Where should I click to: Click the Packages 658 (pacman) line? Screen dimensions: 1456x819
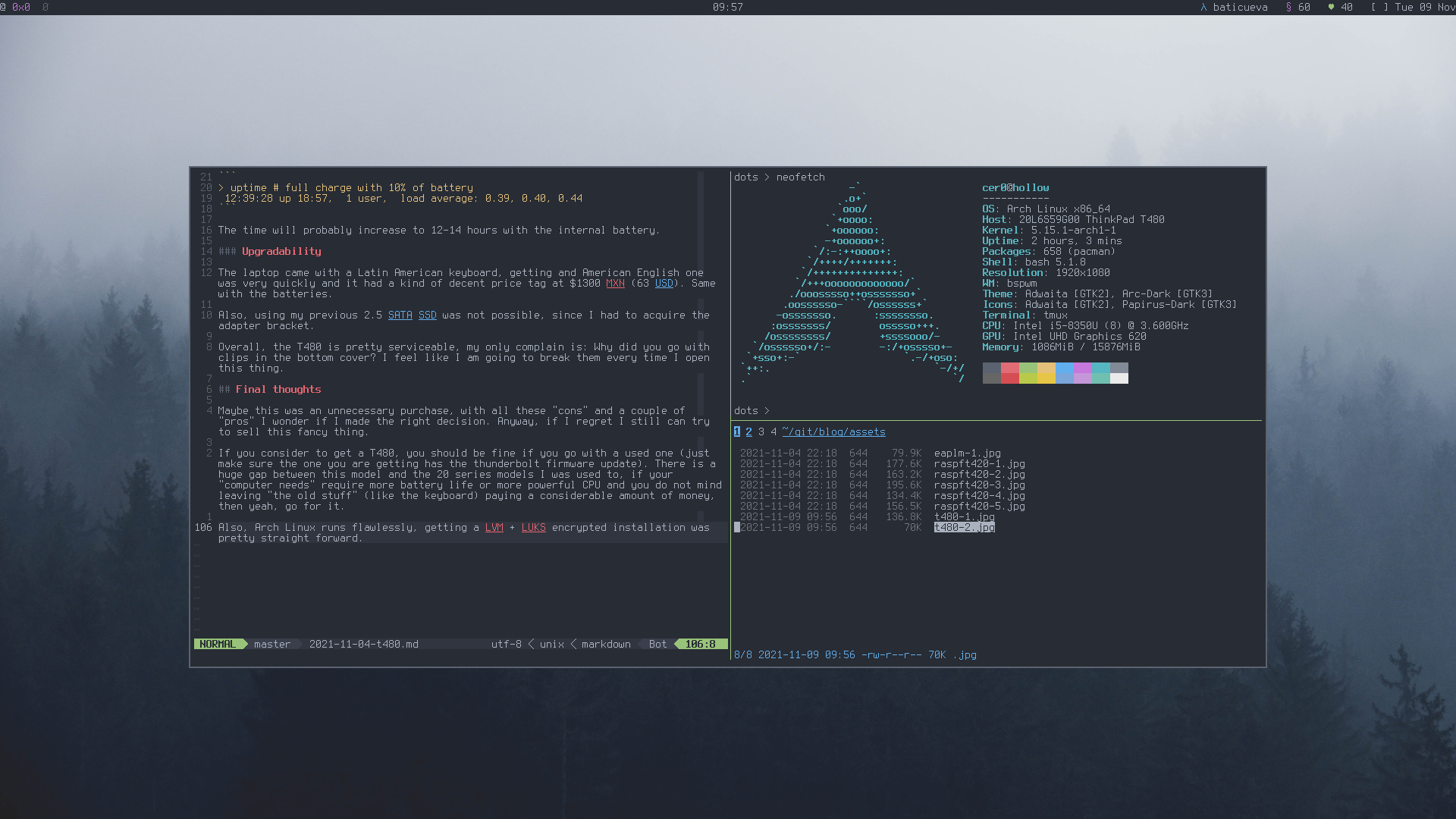(x=1049, y=251)
